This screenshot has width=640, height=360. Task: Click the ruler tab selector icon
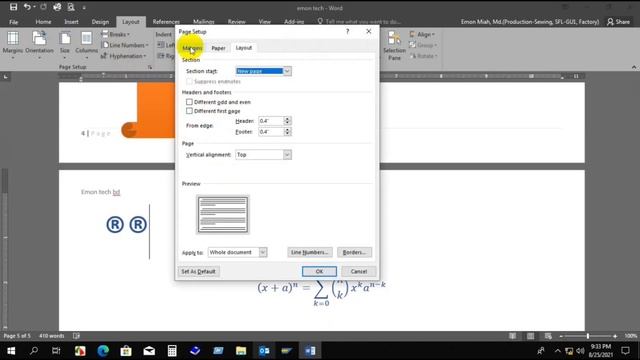(x=6, y=76)
